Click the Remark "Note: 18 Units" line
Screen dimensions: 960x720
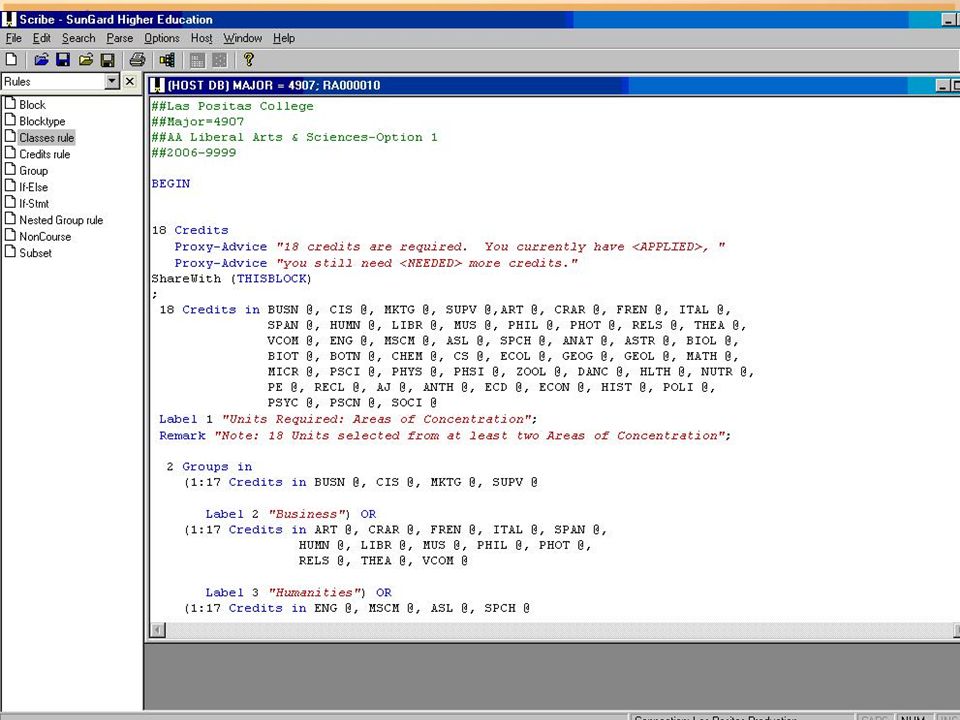point(445,436)
